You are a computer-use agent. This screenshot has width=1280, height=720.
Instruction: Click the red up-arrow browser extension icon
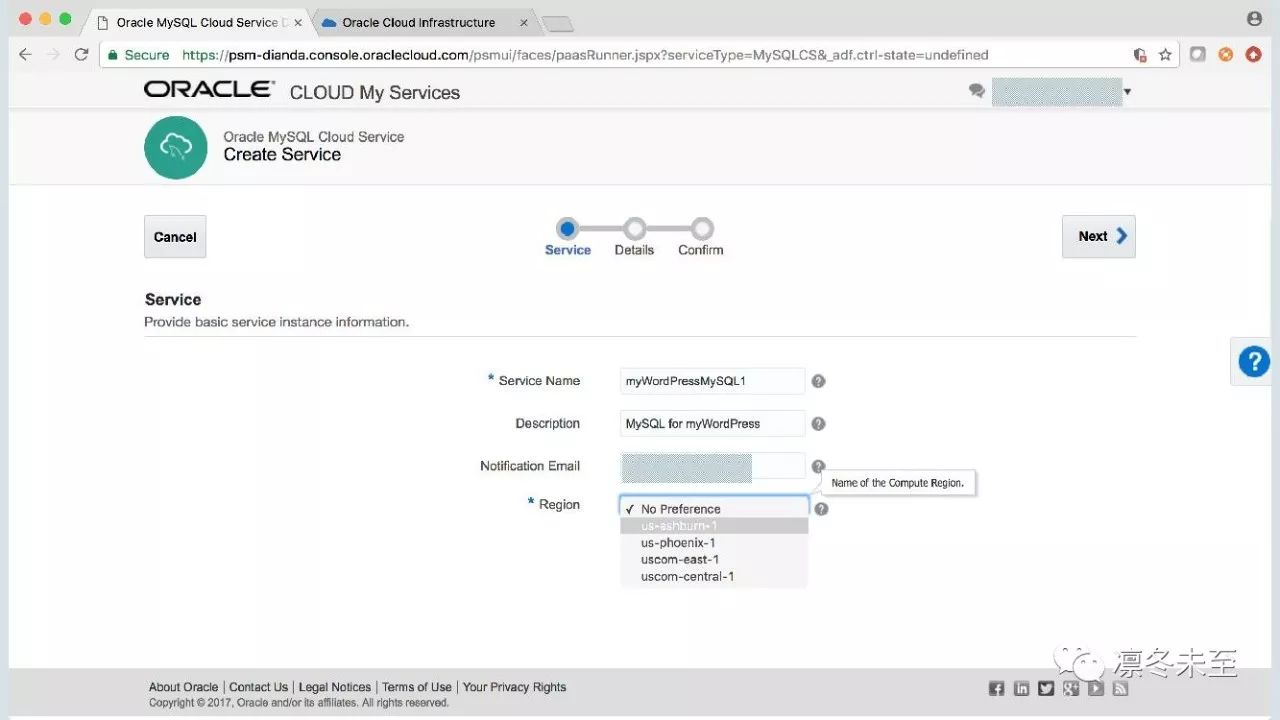click(x=1253, y=54)
